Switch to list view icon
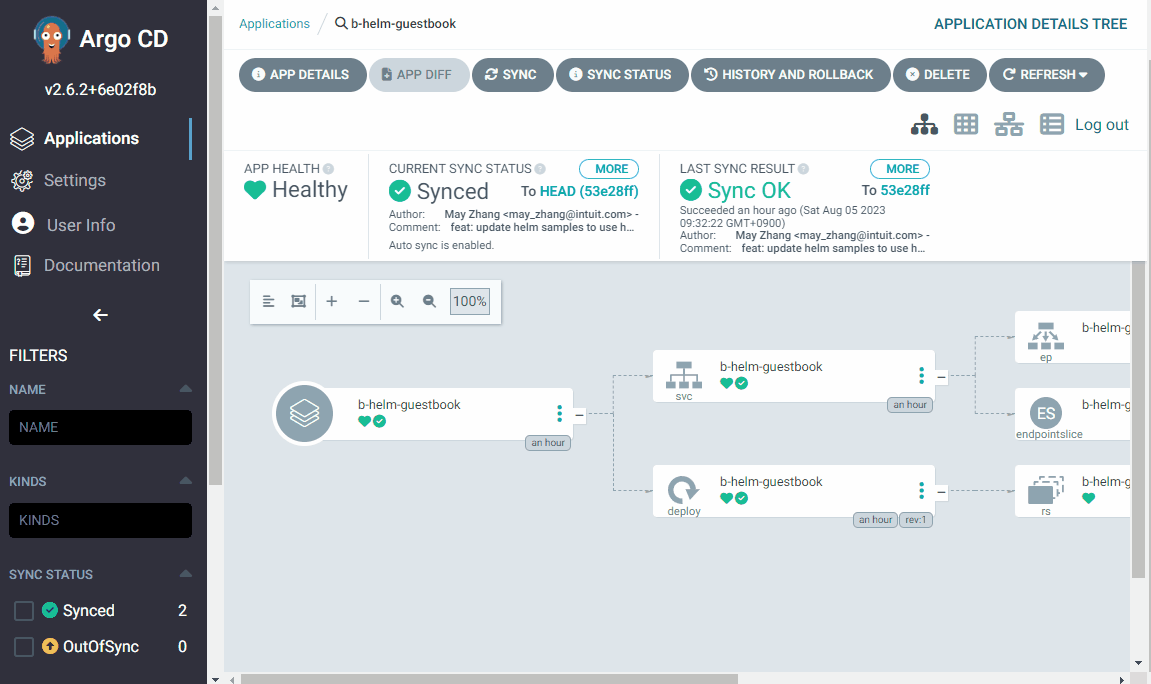The height and width of the screenshot is (684, 1151). 1052,125
